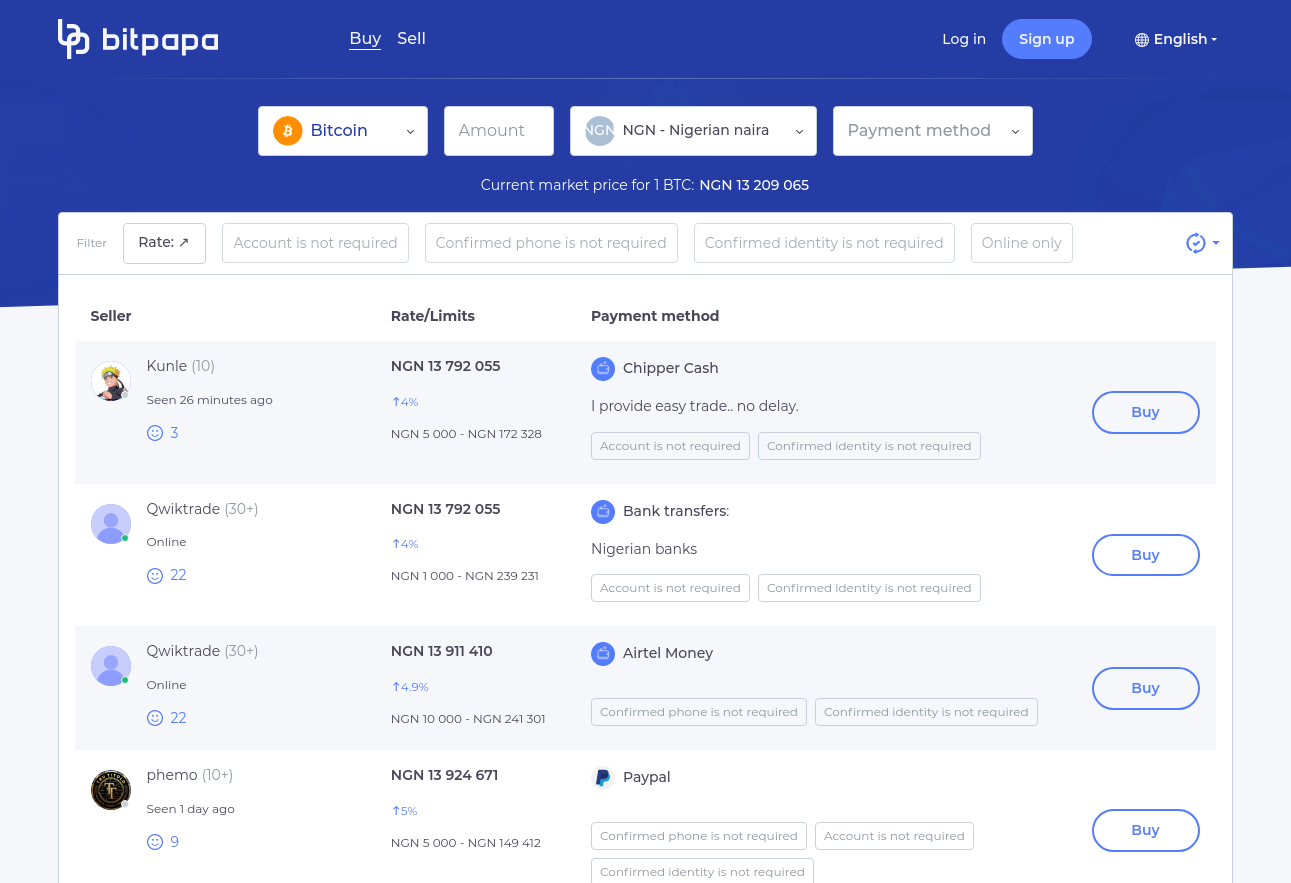1291x883 pixels.
Task: Click the Paypal logo icon
Action: click(603, 777)
